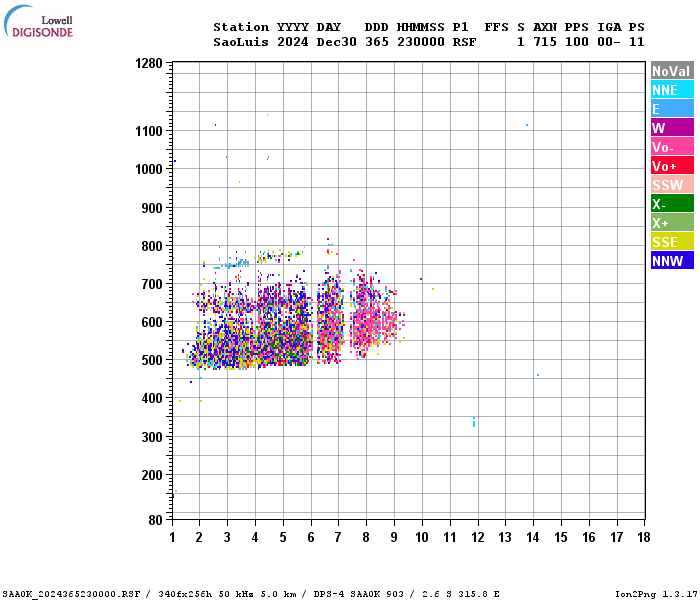Screen dimensions: 700x600
Task: Click the Vo- pink legend swatch
Action: pos(672,147)
